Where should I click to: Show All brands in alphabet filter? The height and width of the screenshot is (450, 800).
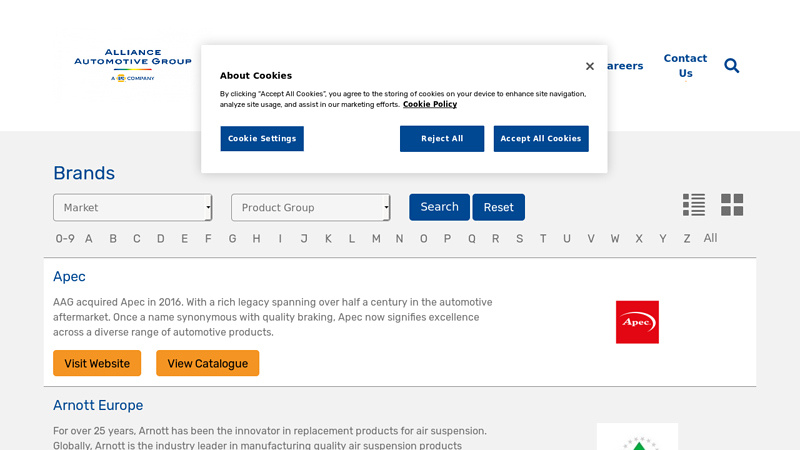click(x=710, y=238)
